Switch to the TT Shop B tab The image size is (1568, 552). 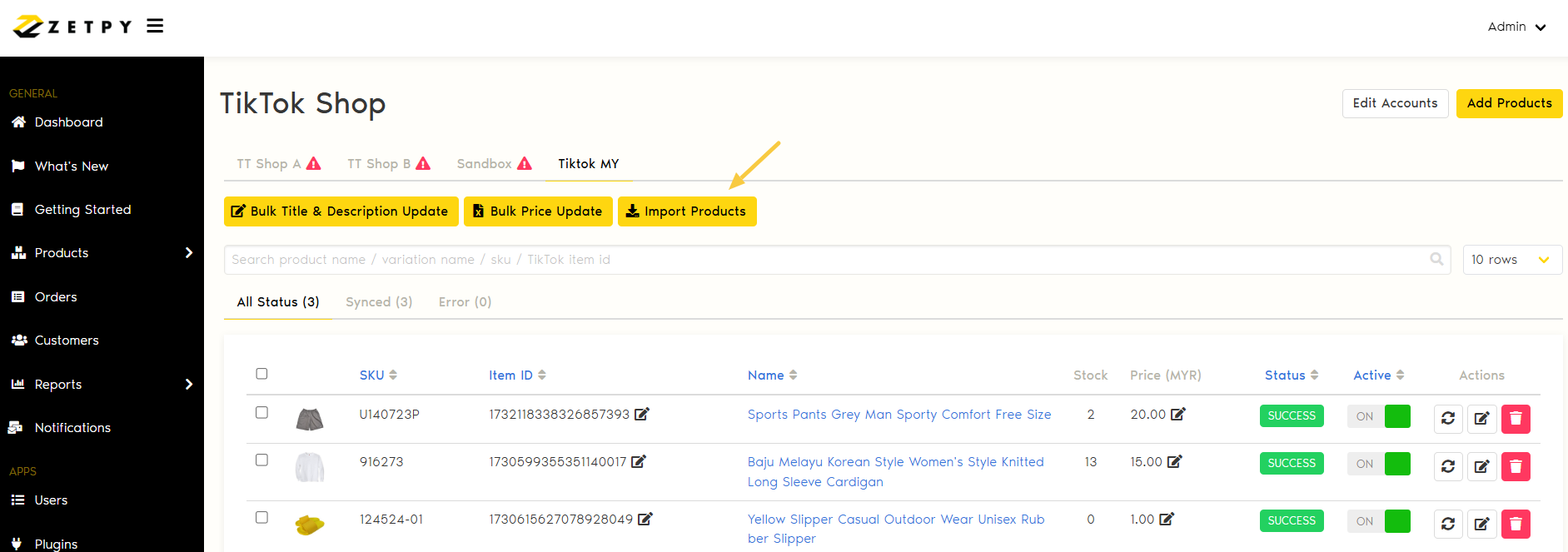(388, 164)
